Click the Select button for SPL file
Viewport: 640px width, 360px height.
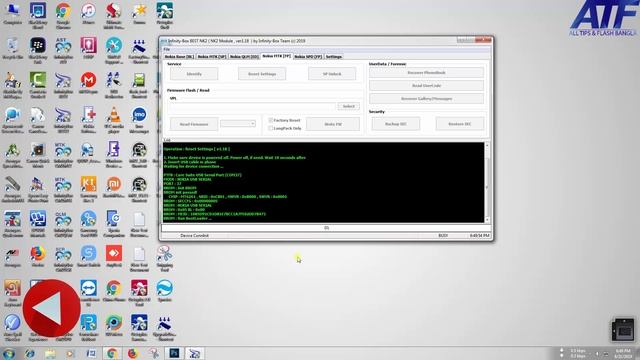click(x=349, y=106)
